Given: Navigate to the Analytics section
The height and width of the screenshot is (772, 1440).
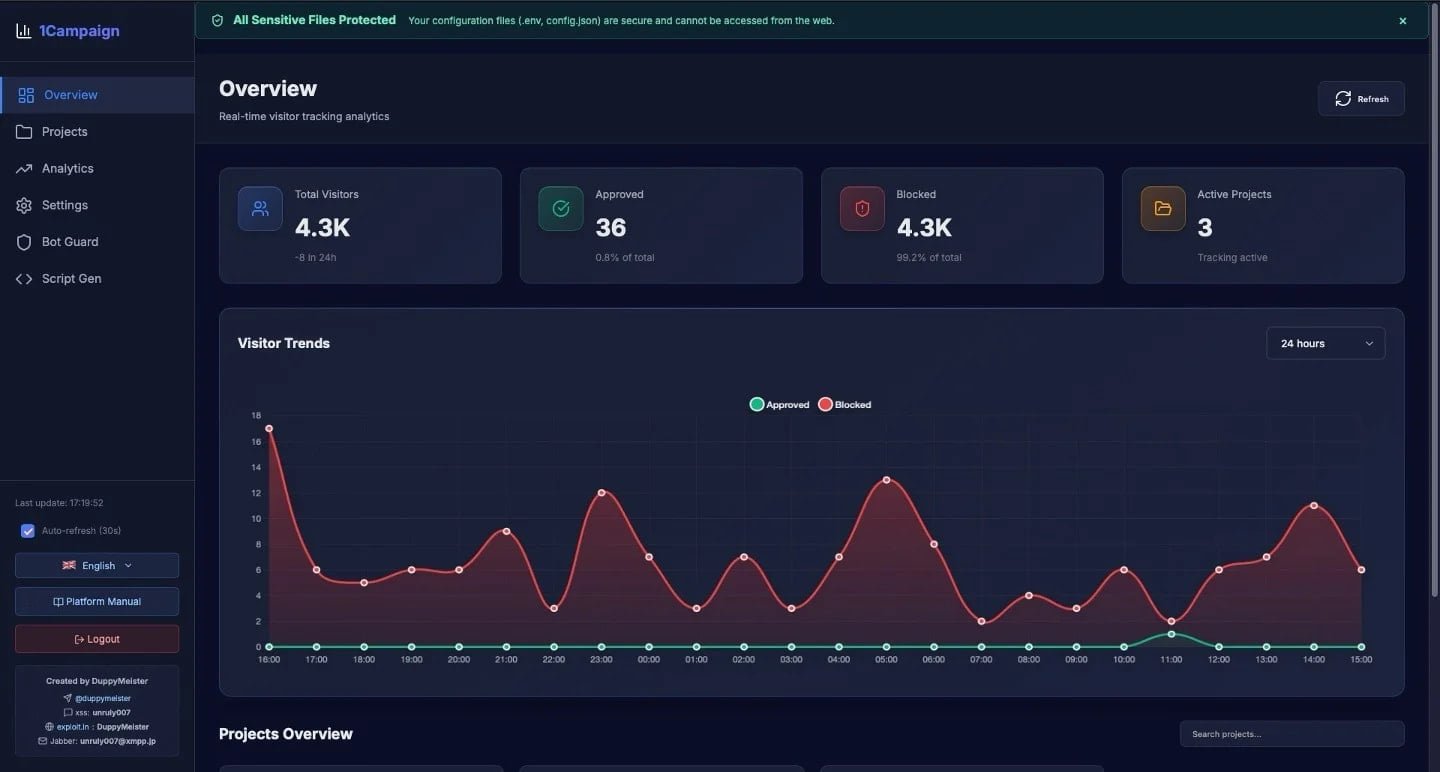Looking at the screenshot, I should pos(66,168).
